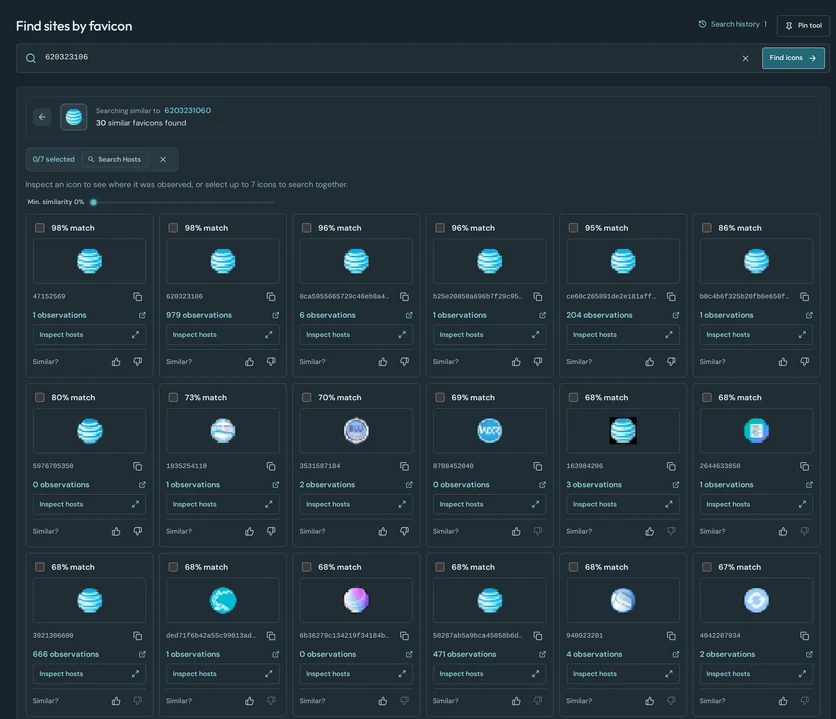Open Search history
Viewport: 836px width, 719px height.
click(x=733, y=25)
